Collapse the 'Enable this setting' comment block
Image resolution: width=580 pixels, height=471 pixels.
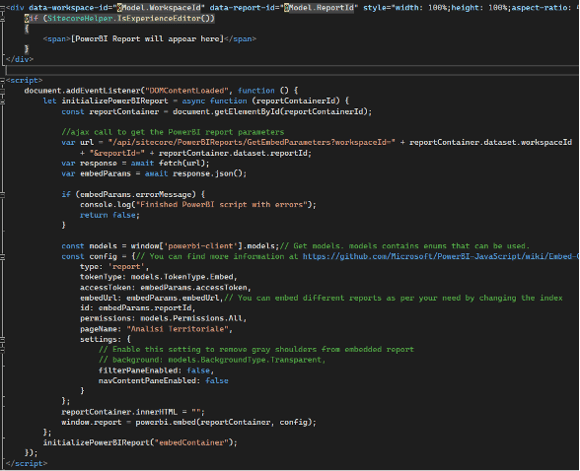[x=2, y=349]
